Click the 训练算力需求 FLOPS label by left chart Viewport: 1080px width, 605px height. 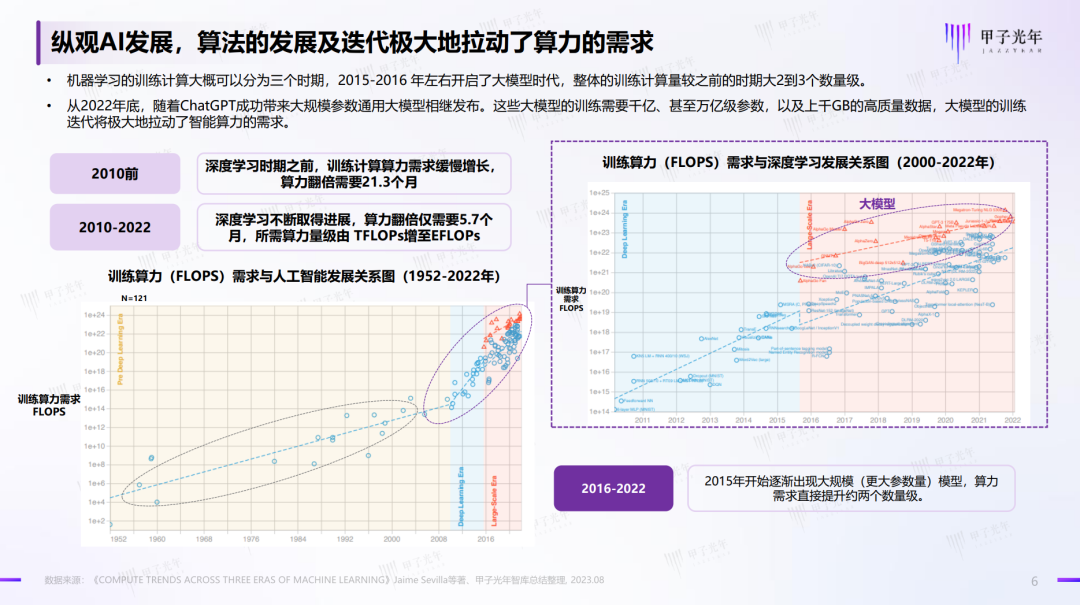pos(49,405)
